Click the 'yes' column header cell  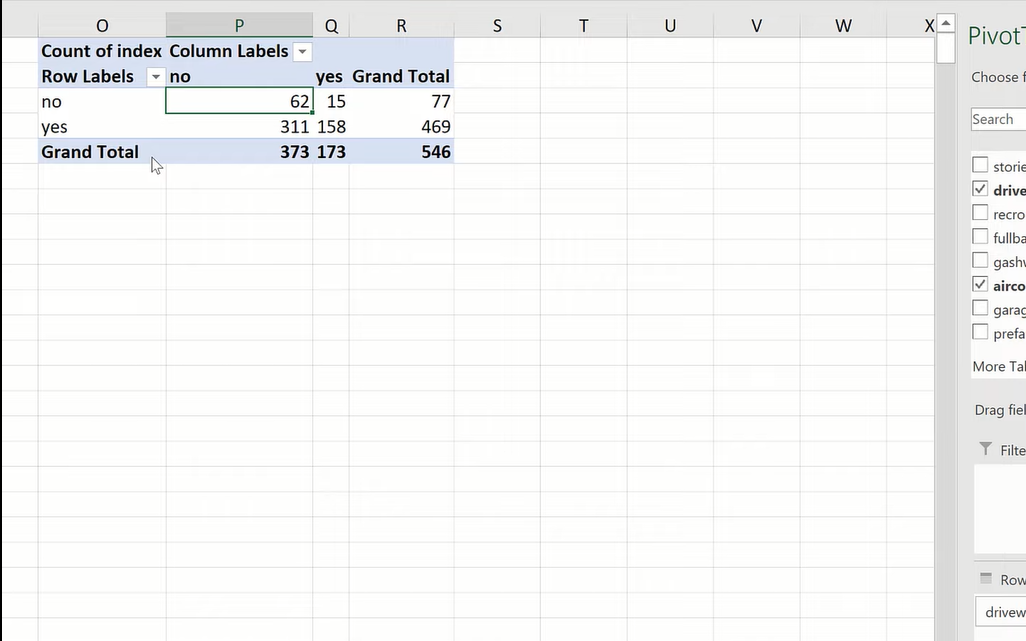(x=331, y=76)
